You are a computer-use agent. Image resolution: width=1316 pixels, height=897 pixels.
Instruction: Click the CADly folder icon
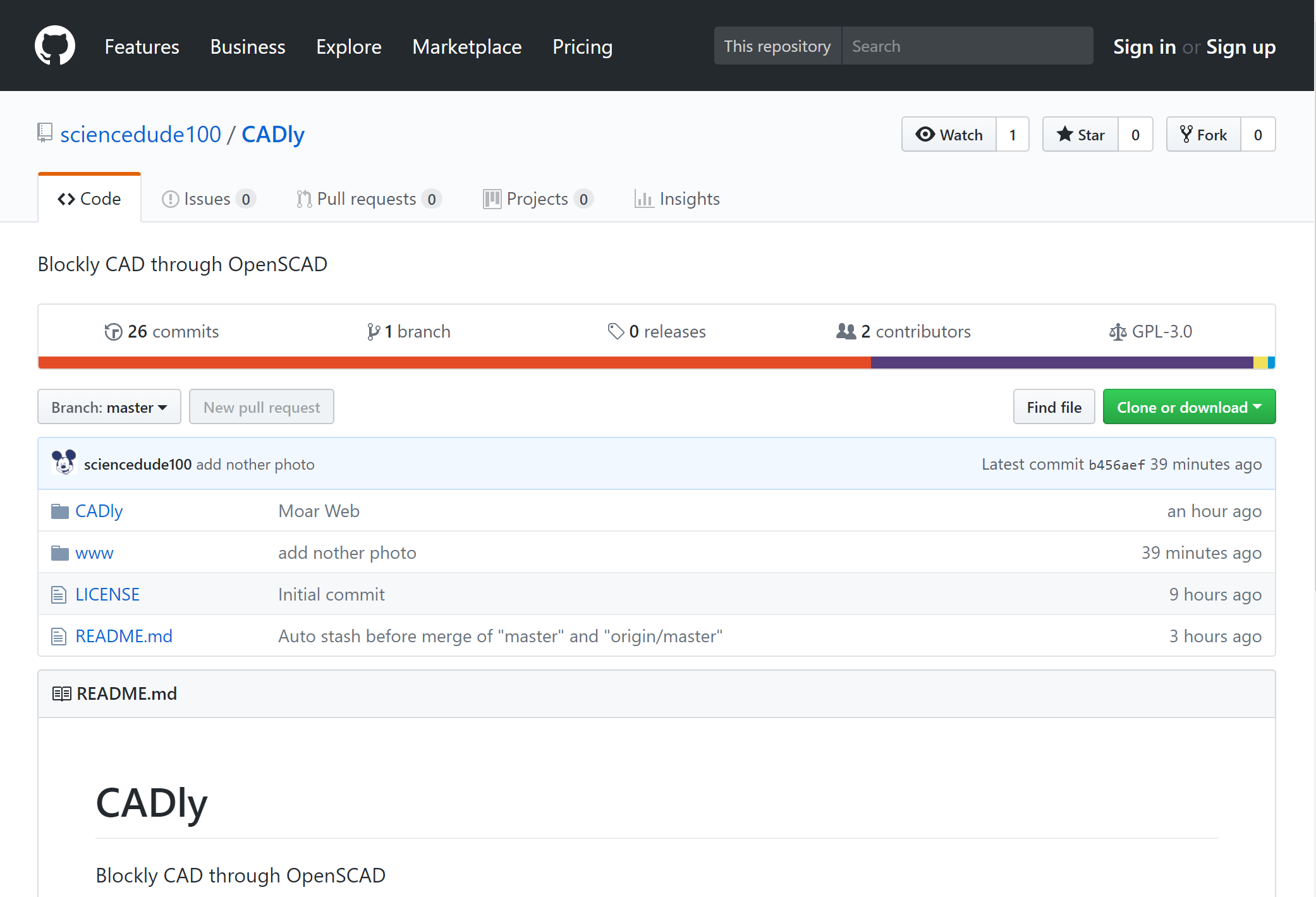pyautogui.click(x=60, y=511)
